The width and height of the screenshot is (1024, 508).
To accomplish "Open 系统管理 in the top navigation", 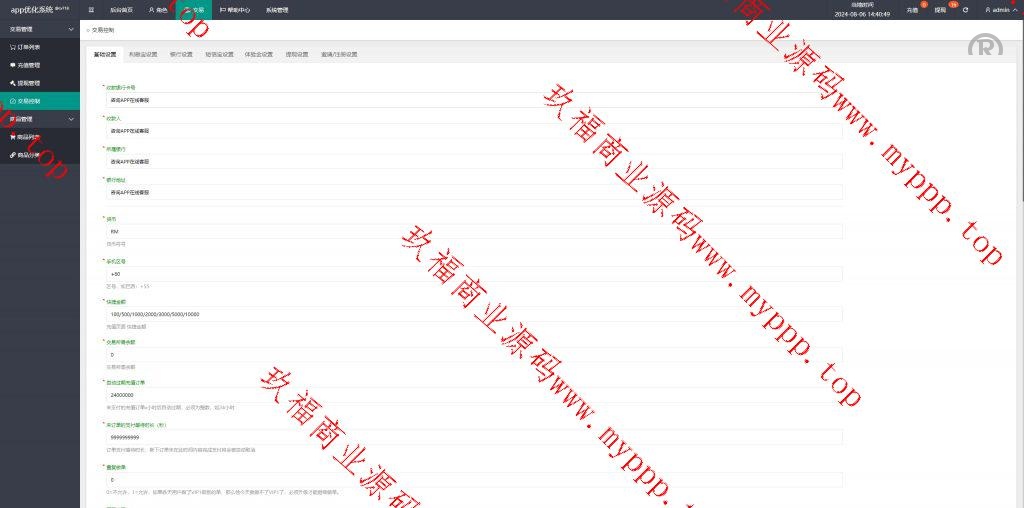I will pyautogui.click(x=277, y=9).
